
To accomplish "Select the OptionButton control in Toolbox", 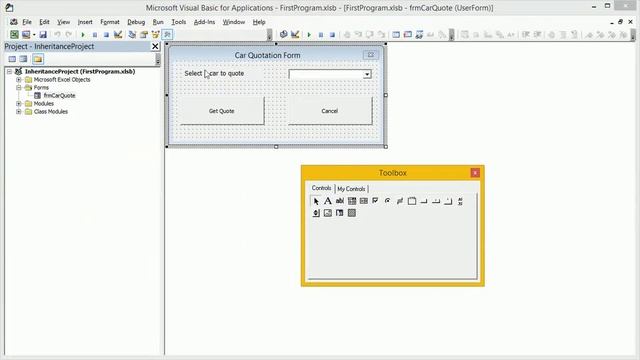I will [x=387, y=201].
